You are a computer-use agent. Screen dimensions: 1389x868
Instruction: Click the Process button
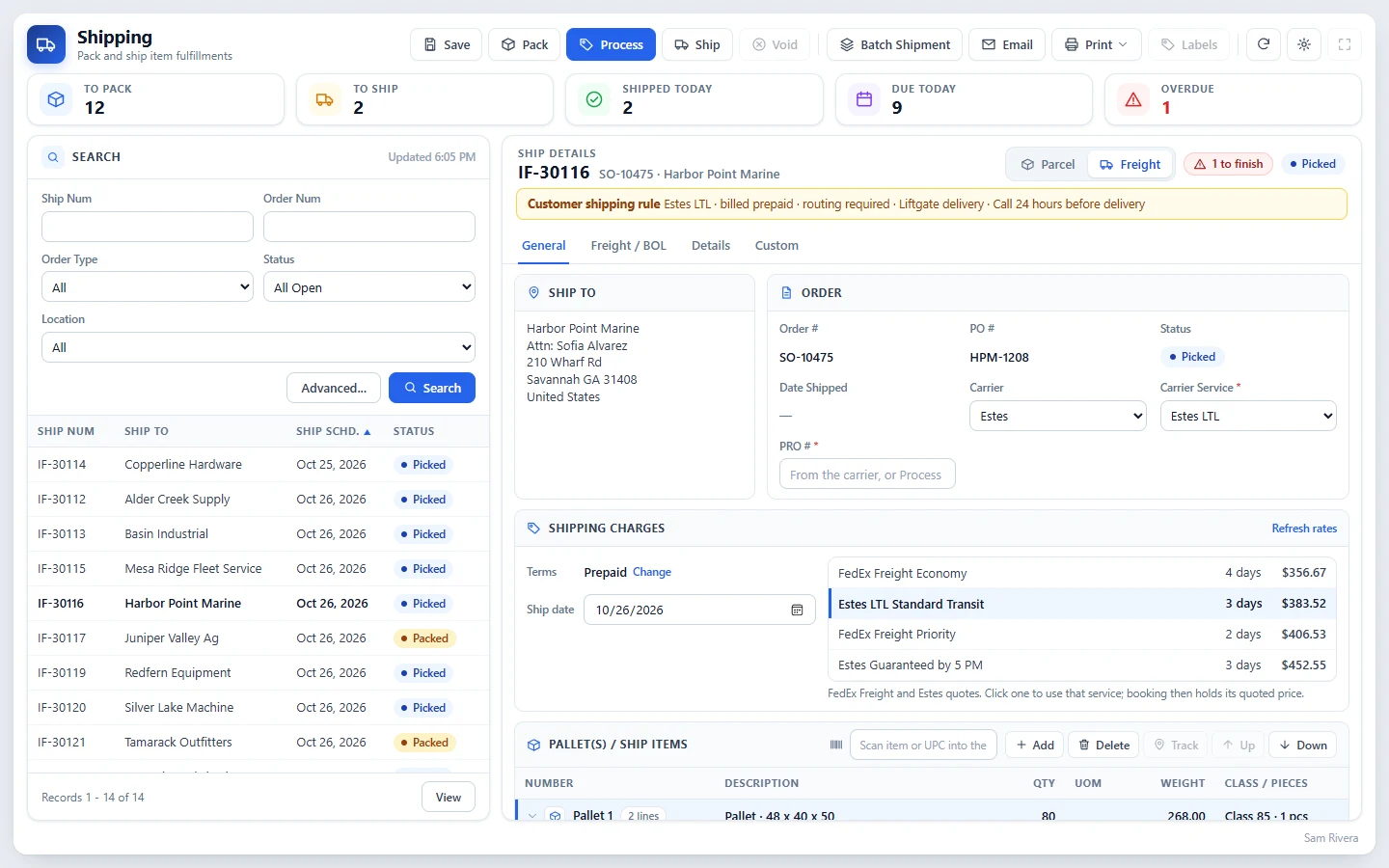tap(612, 44)
